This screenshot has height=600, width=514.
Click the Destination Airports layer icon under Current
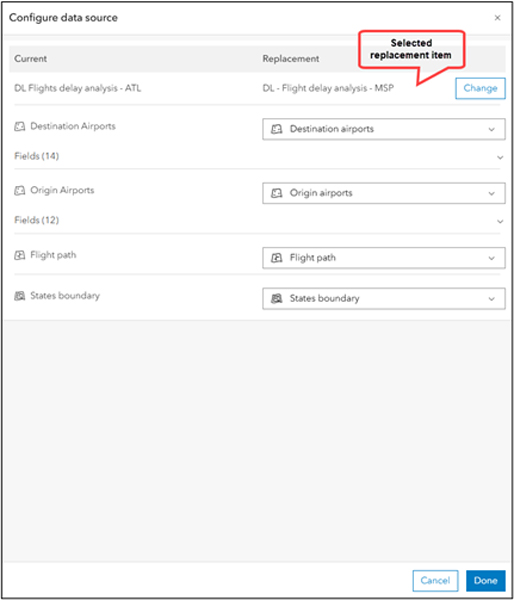(20, 126)
